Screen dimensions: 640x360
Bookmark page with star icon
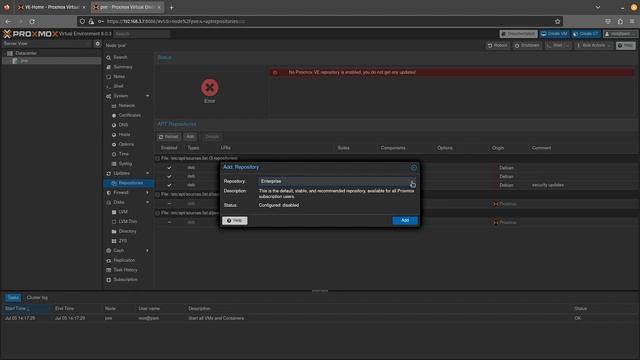click(557, 21)
